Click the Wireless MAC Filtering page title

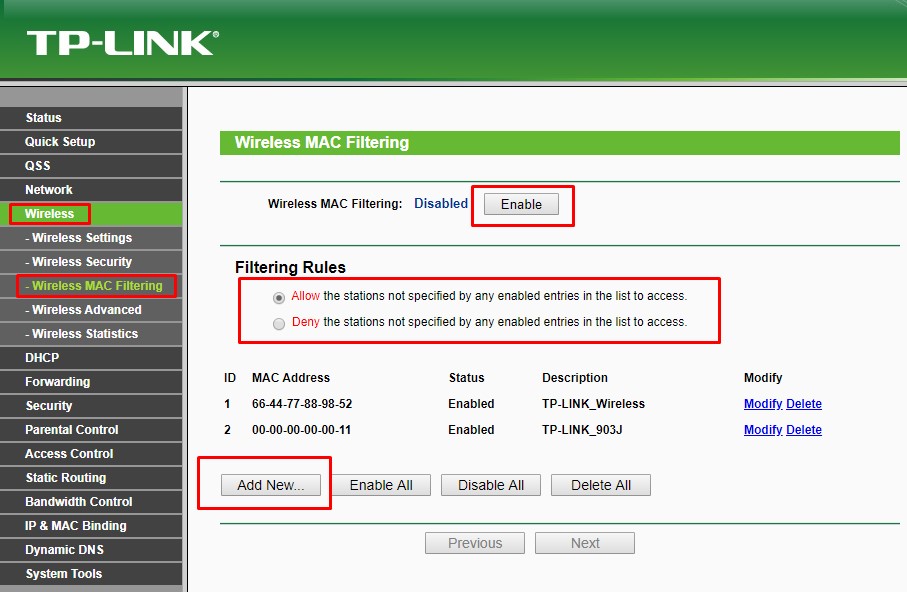[322, 142]
